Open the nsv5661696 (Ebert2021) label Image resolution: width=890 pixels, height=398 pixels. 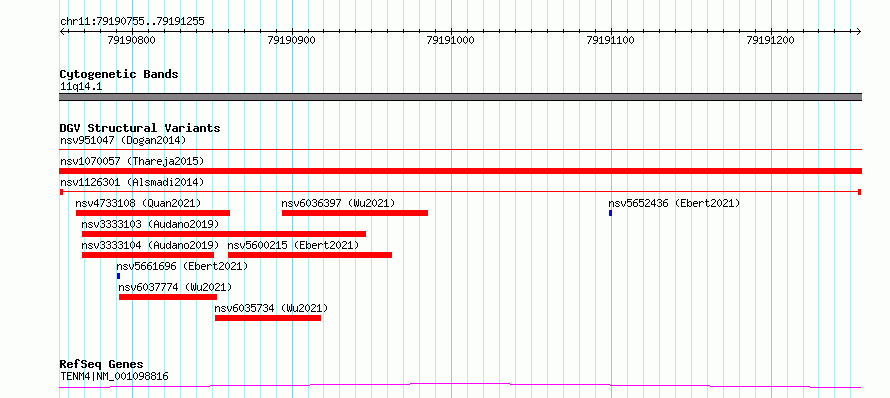pyautogui.click(x=182, y=266)
